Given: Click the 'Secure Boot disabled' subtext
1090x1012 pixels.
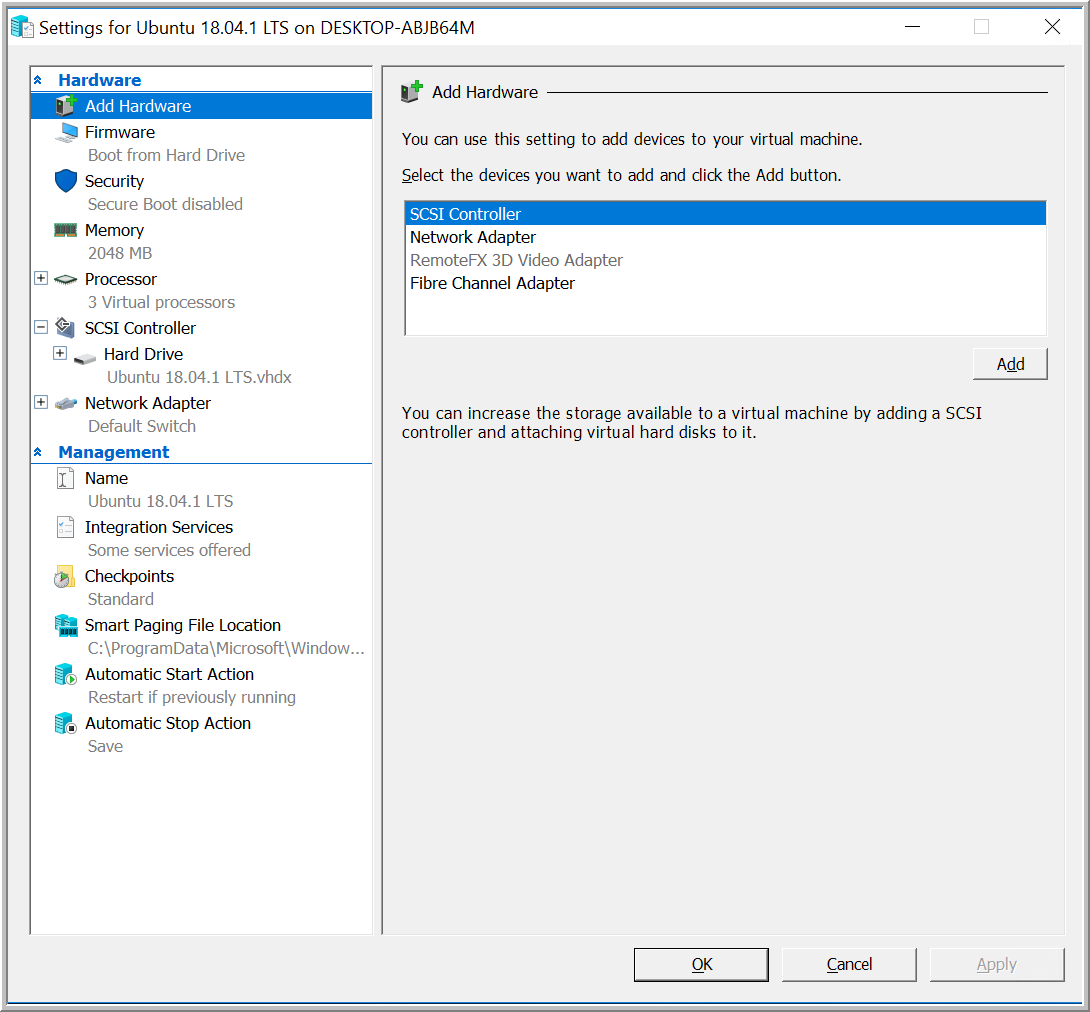Looking at the screenshot, I should 165,204.
